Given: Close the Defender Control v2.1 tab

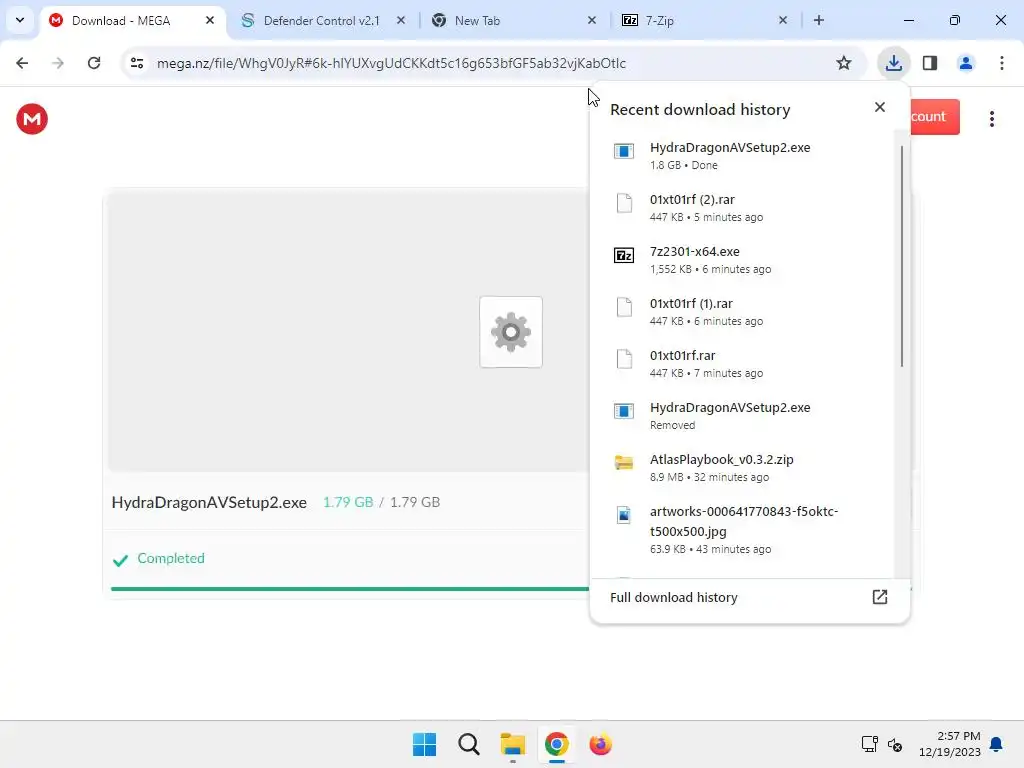Looking at the screenshot, I should coord(401,21).
